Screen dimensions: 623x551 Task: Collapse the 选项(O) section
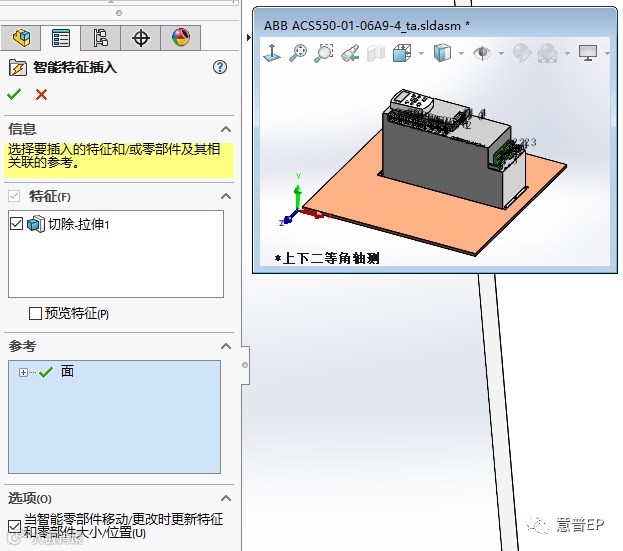coord(226,498)
